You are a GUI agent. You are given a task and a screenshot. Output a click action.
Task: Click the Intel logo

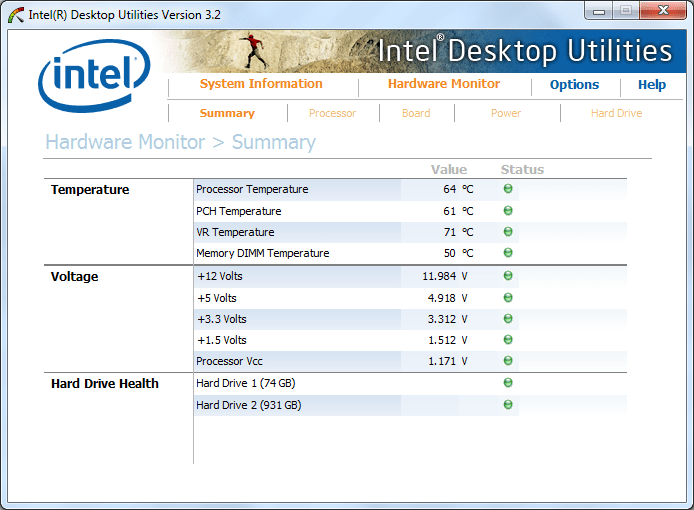(x=94, y=75)
